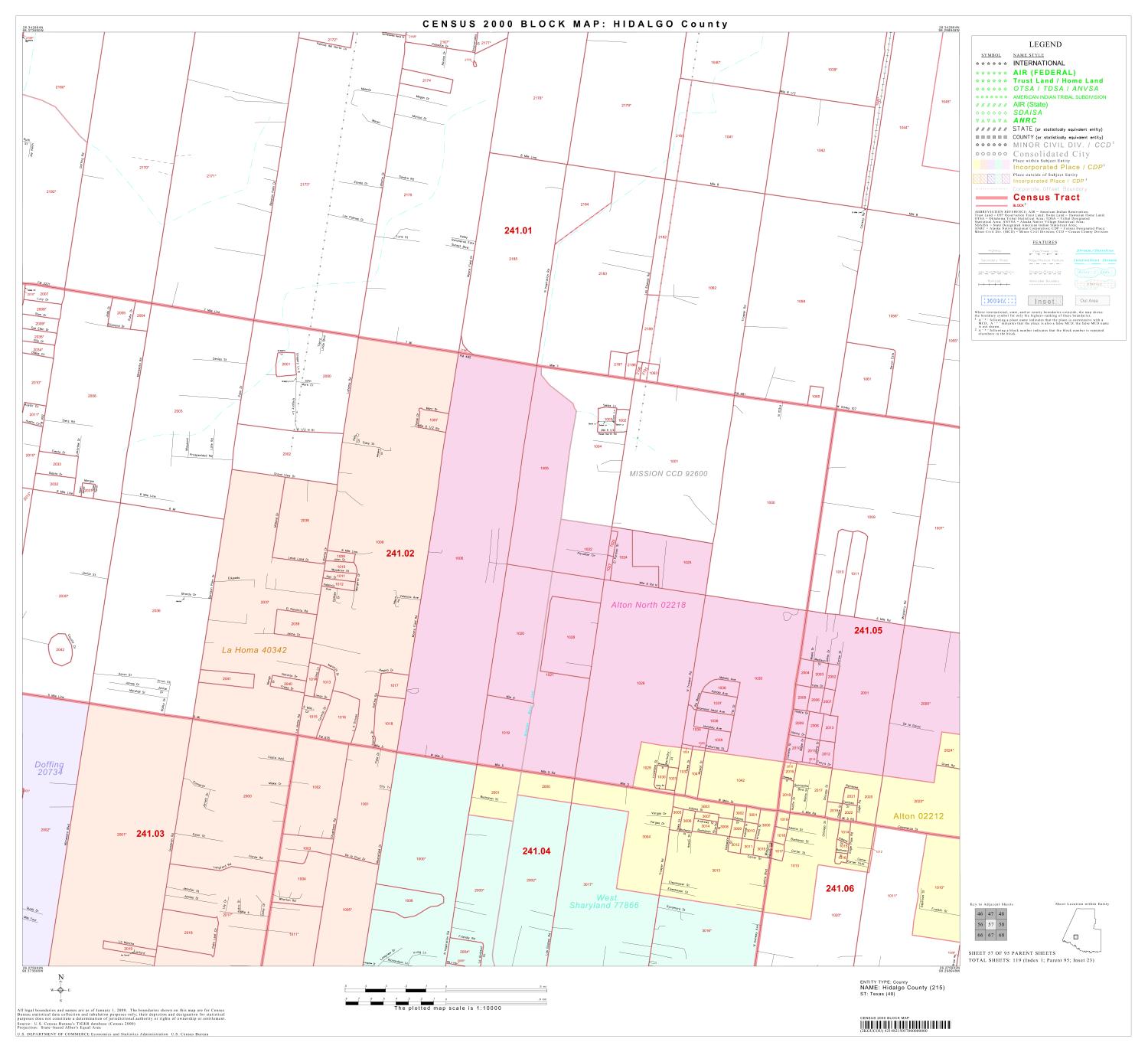The height and width of the screenshot is (1052, 1148).
Task: Click the 'Doffing 20734' place label
Action: click(x=50, y=769)
